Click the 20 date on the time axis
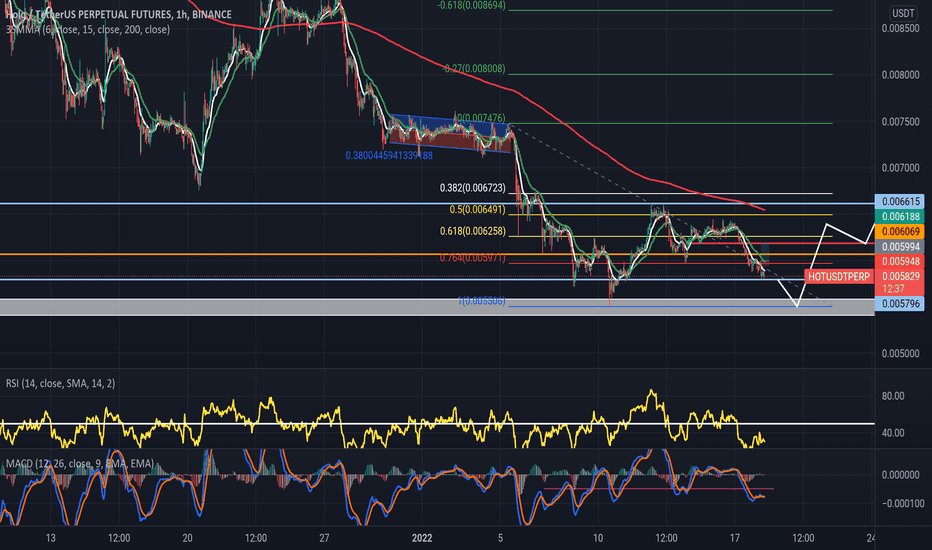 187,538
